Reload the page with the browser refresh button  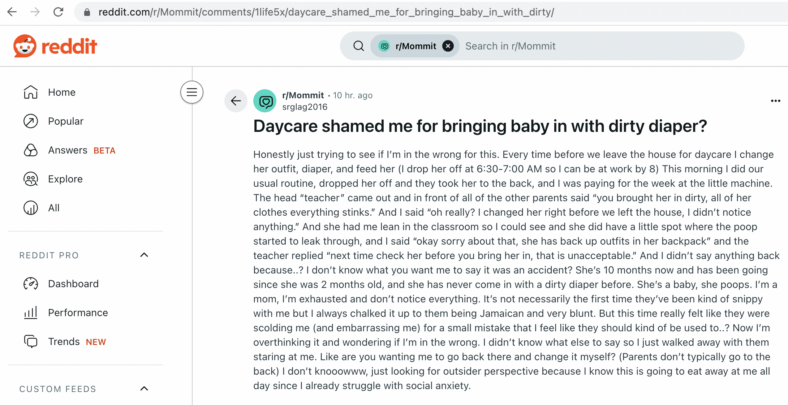point(58,12)
